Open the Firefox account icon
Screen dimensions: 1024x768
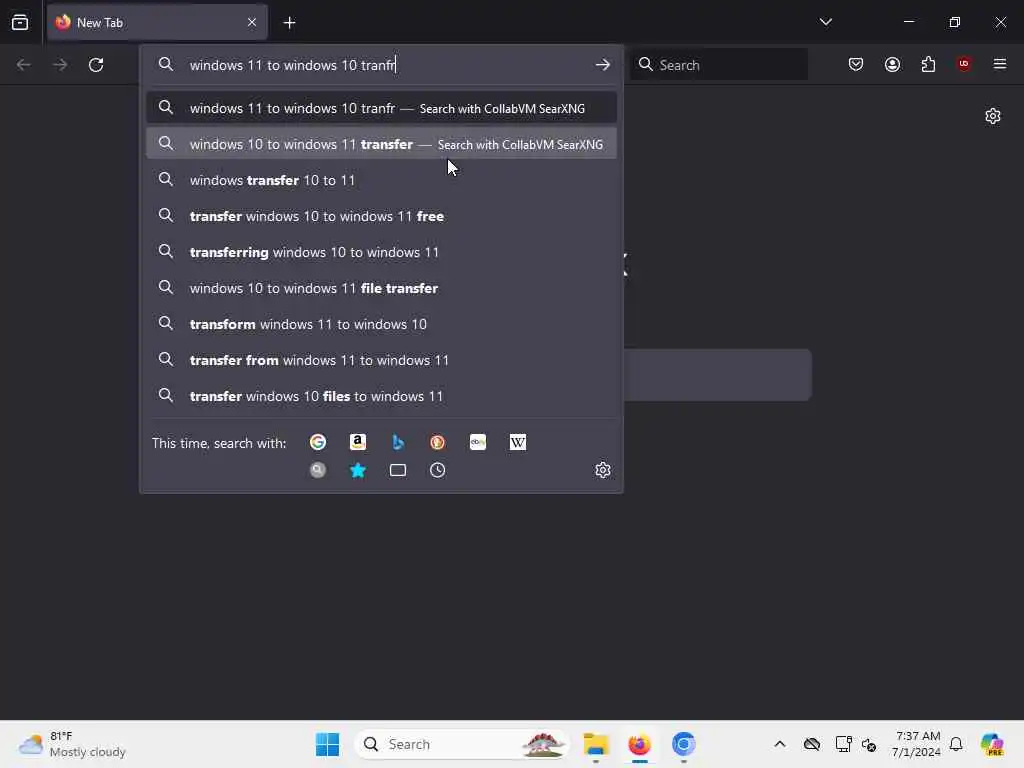(892, 64)
